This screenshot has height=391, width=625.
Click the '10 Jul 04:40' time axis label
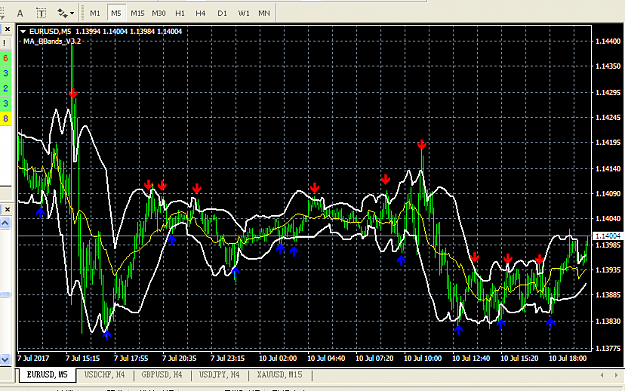click(x=326, y=358)
